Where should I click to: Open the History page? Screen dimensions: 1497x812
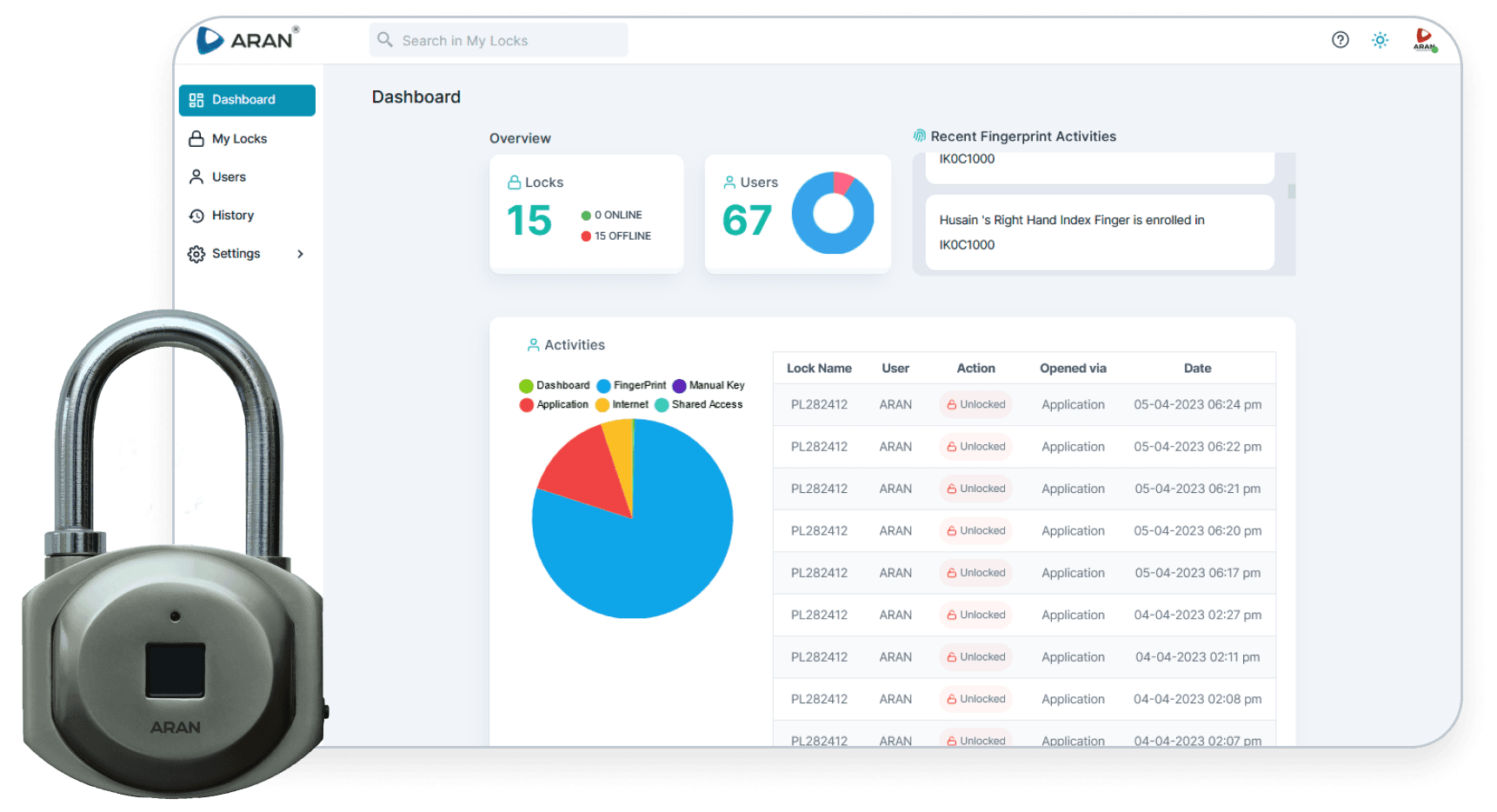coord(233,216)
